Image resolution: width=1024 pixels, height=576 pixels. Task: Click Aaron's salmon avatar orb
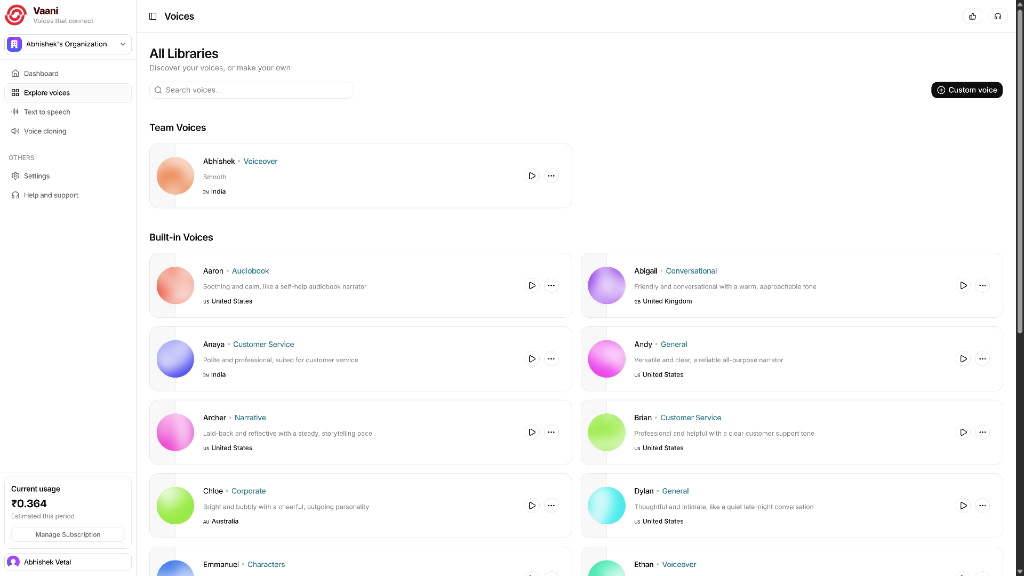[x=175, y=285]
